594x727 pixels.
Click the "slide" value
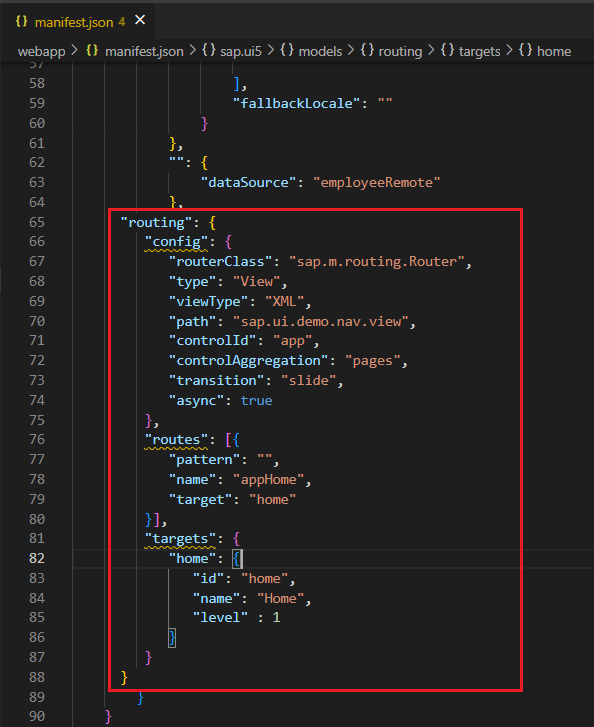pyautogui.click(x=309, y=381)
